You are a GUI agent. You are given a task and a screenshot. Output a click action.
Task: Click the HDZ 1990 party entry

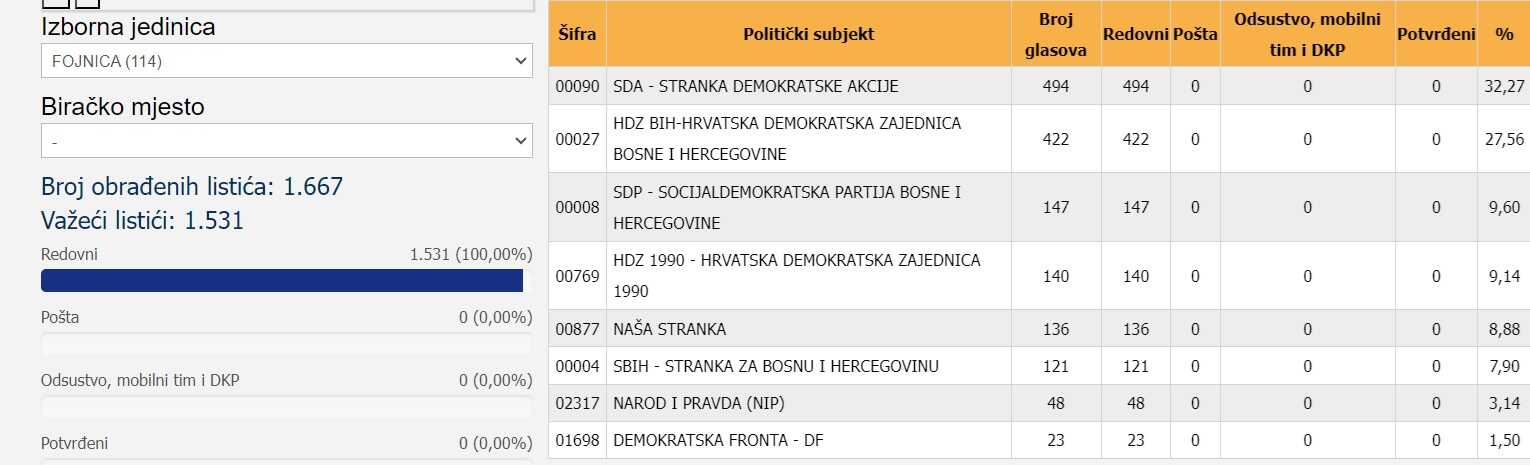796,275
